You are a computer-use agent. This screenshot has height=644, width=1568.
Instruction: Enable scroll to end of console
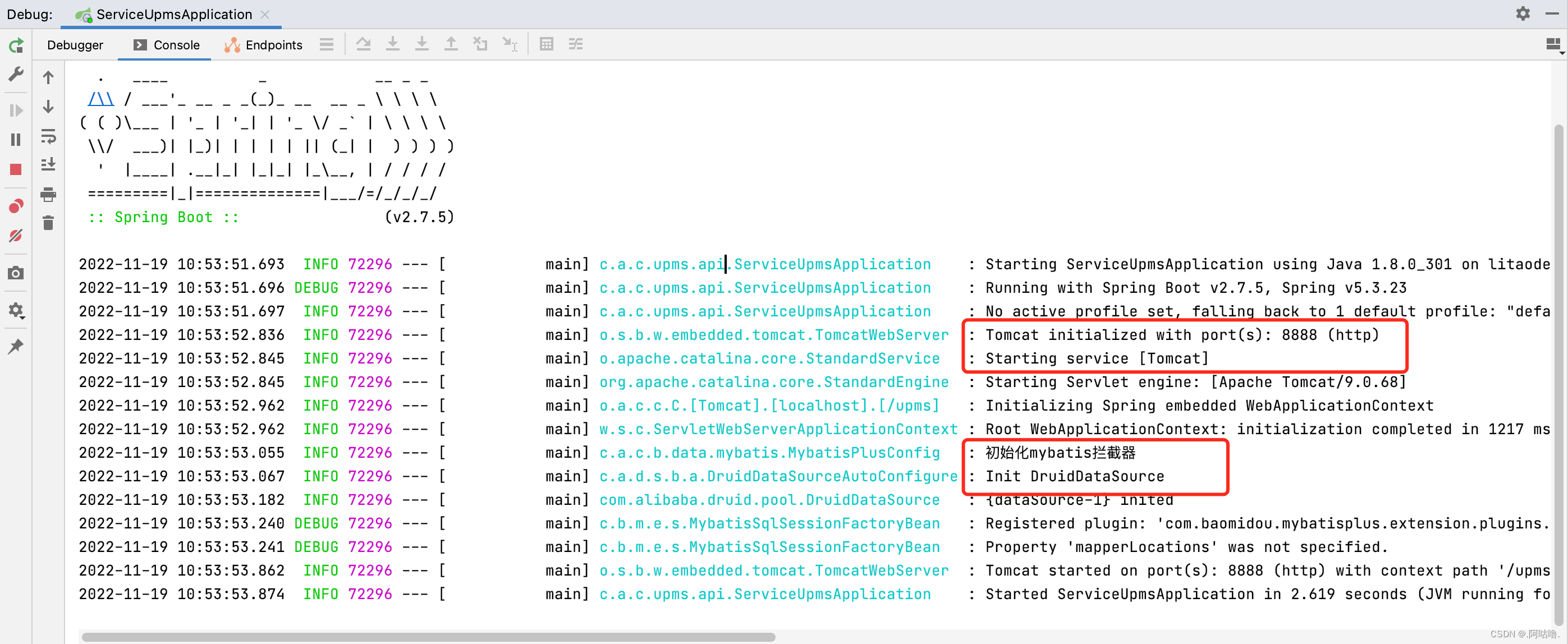coord(48,164)
